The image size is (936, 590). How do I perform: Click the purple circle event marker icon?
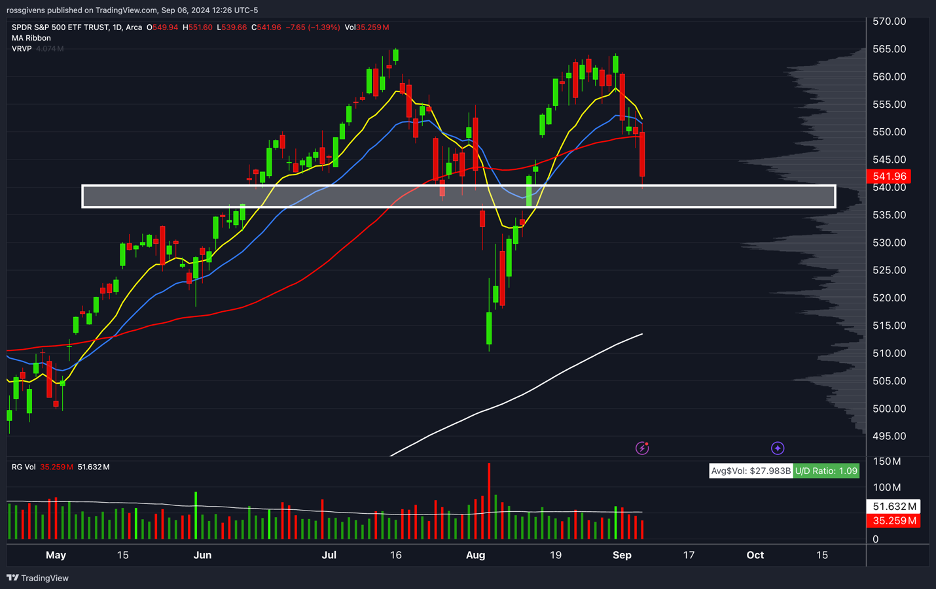777,448
